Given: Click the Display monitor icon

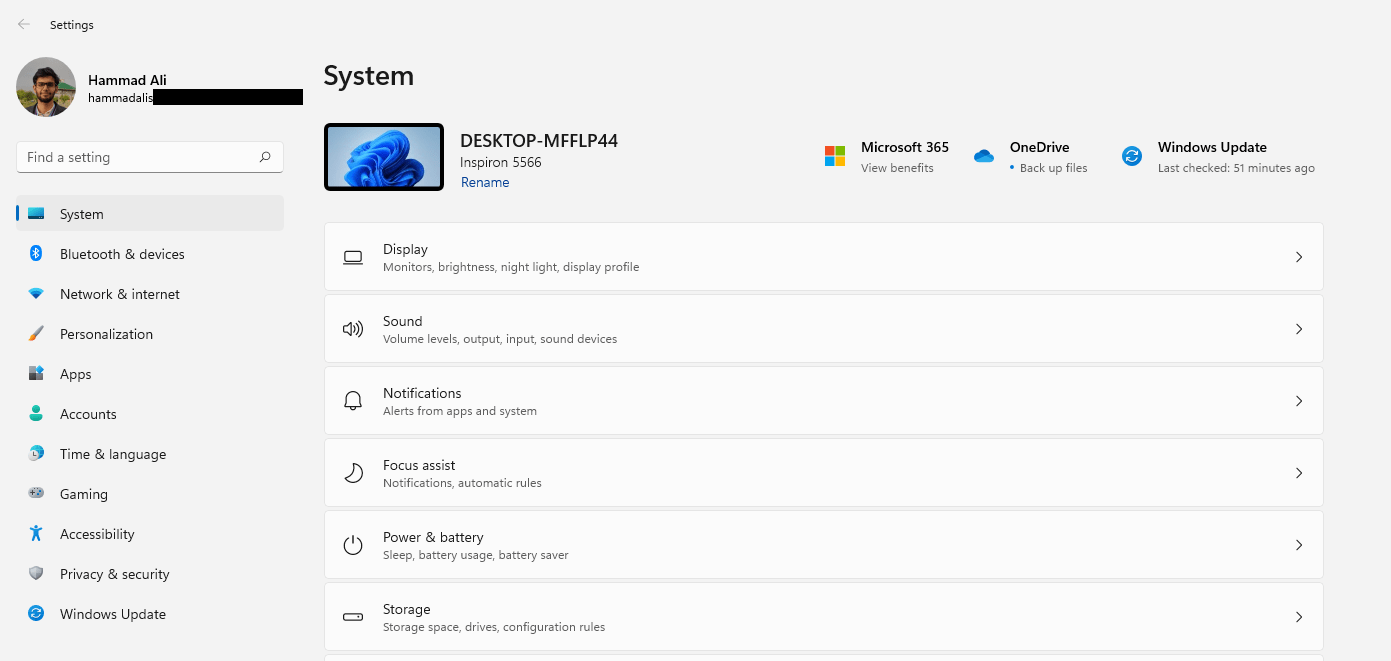Looking at the screenshot, I should point(353,257).
